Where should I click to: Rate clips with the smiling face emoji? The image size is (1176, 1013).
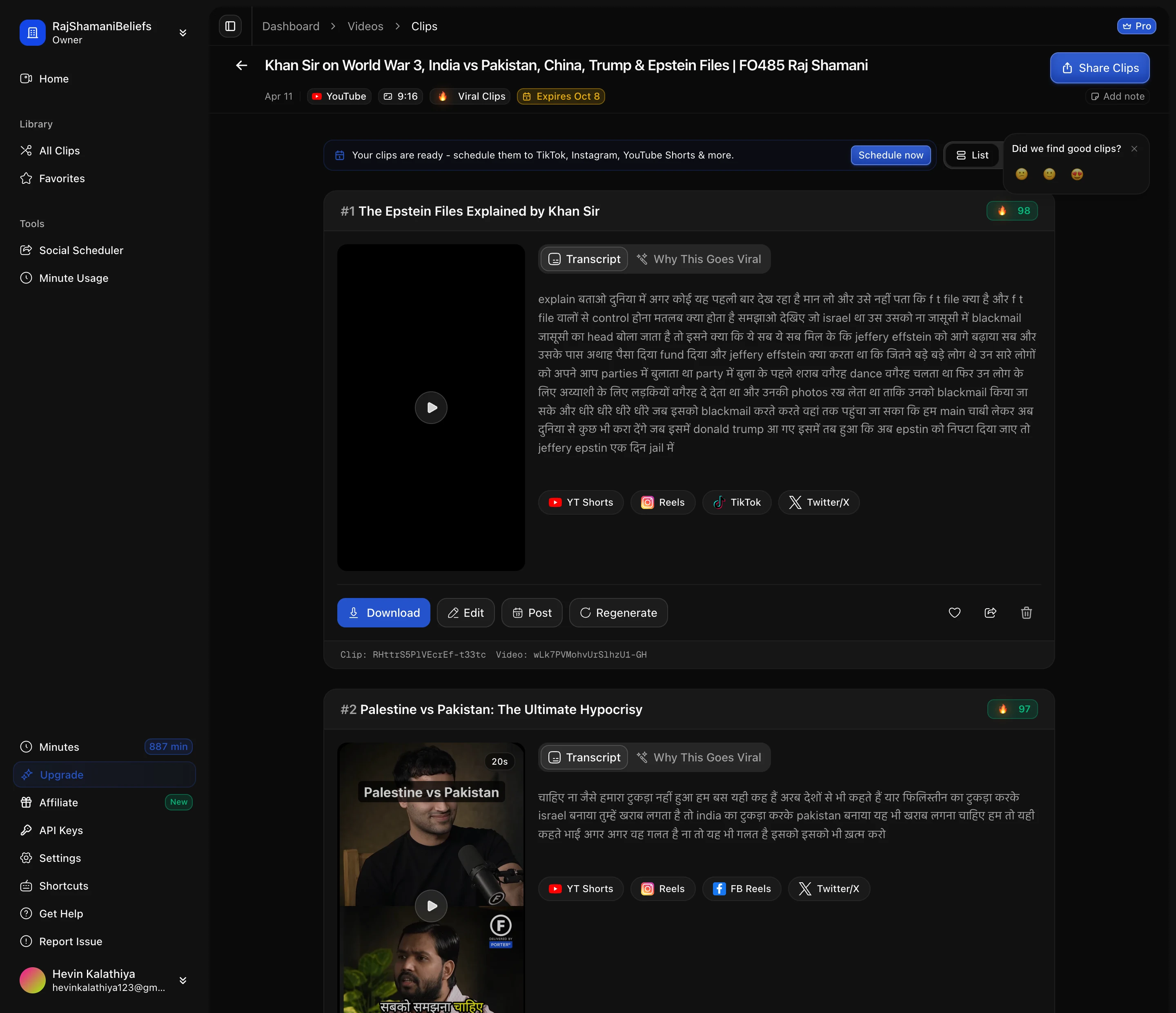click(x=1049, y=174)
